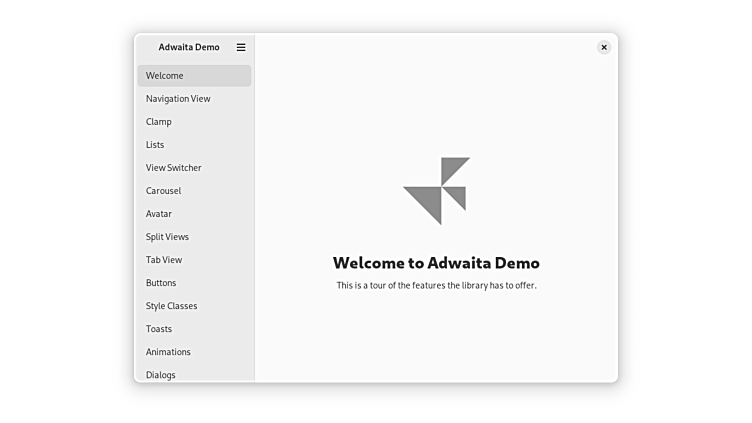Select the Dialogs sidebar item

pos(194,374)
